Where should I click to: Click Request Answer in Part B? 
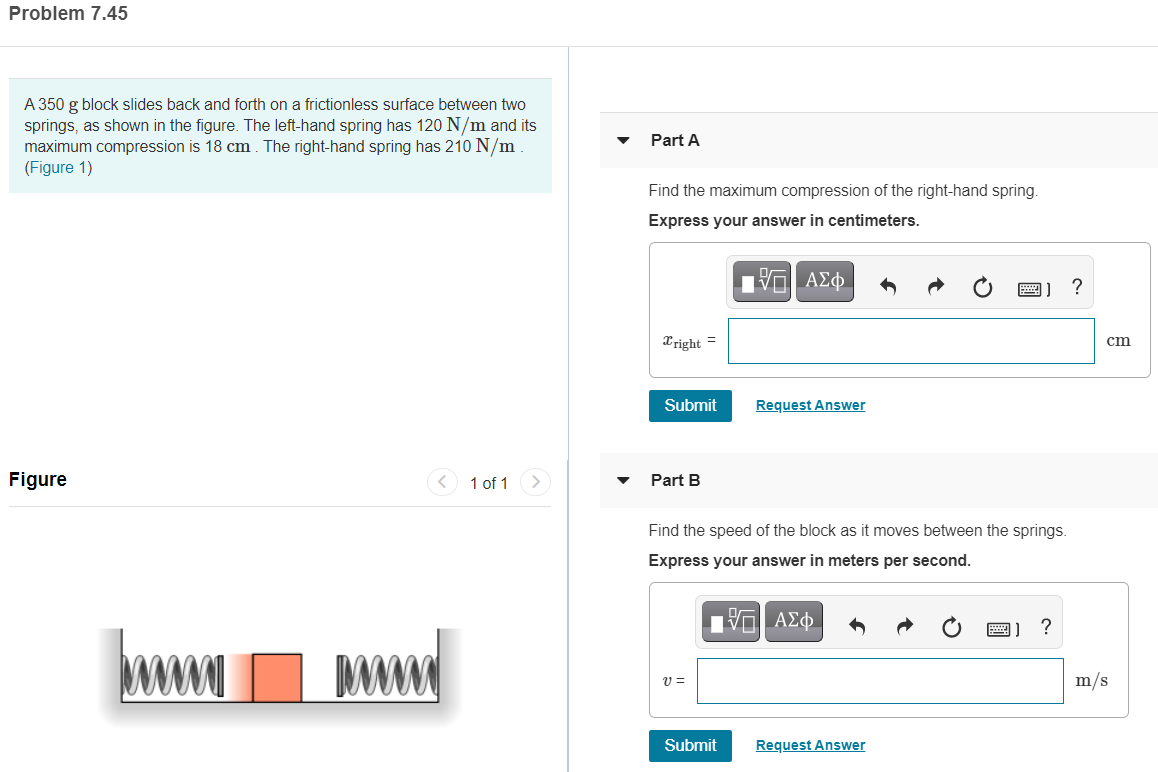click(x=810, y=744)
